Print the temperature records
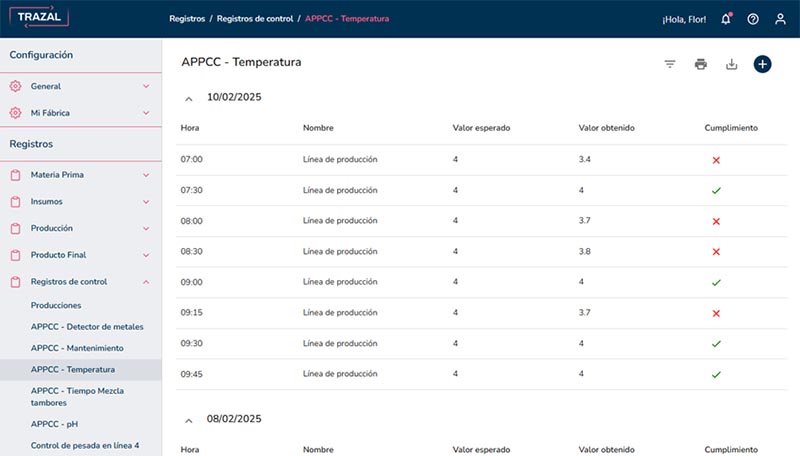 pos(701,64)
